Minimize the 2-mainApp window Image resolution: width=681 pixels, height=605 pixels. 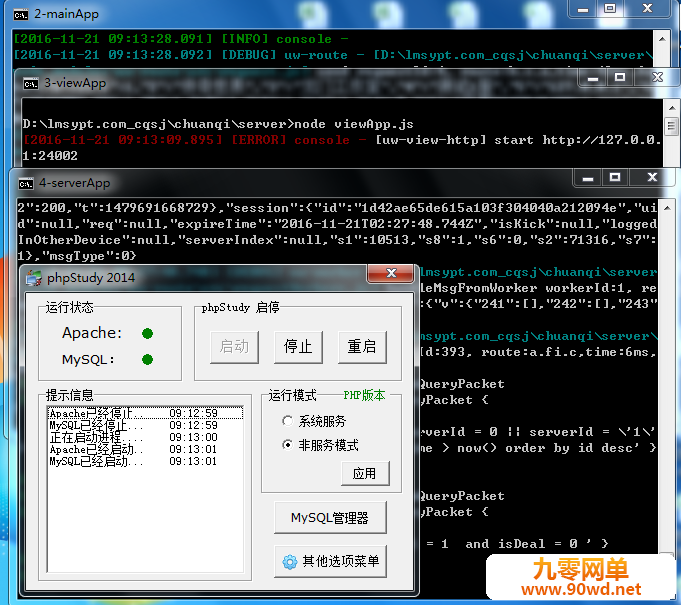[x=583, y=9]
